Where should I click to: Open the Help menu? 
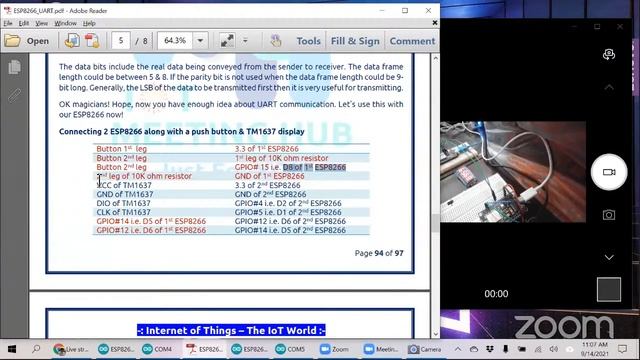tap(89, 23)
